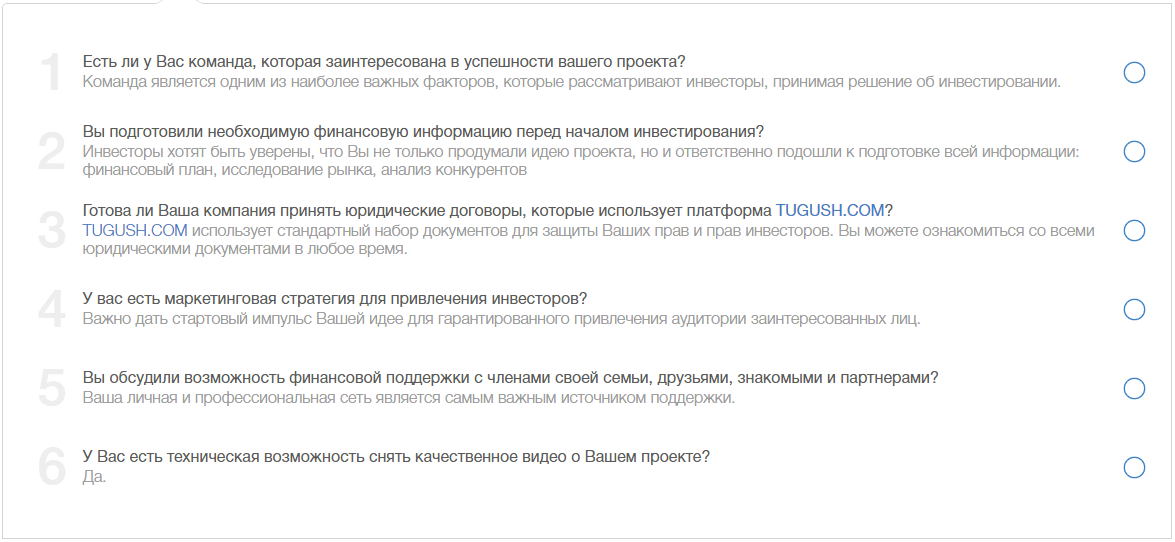1175x542 pixels.
Task: Click title about discussing financial support
Action: (x=510, y=378)
